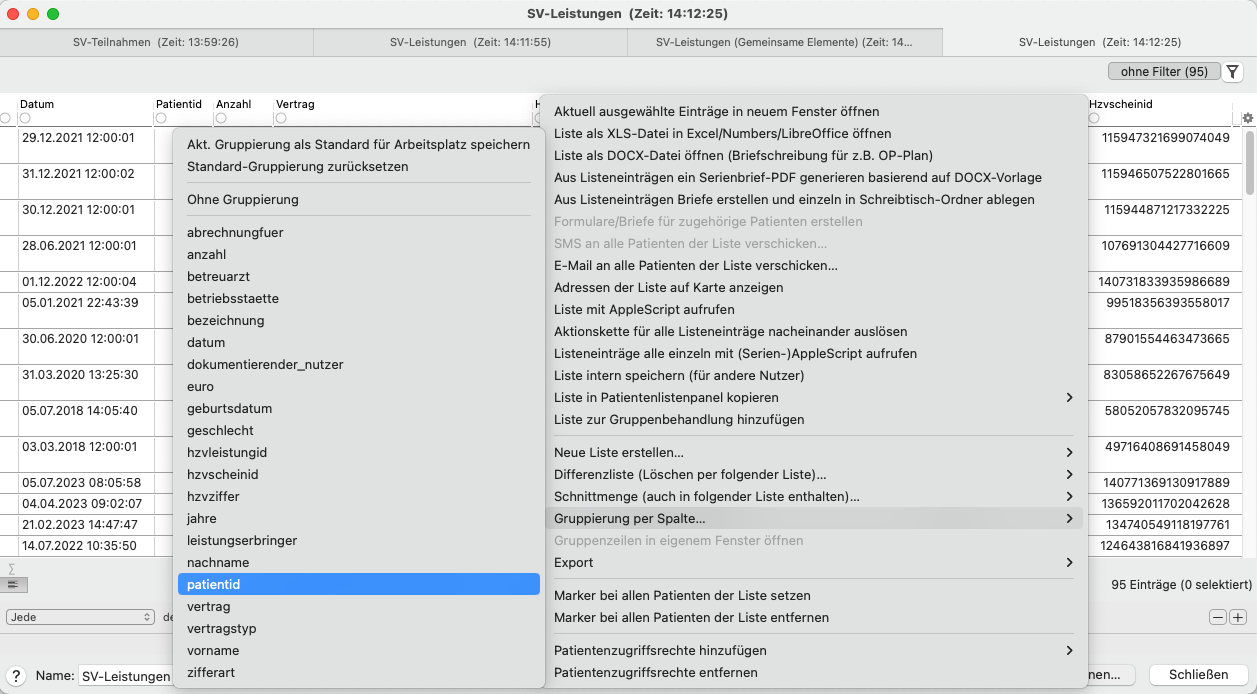This screenshot has height=694, width=1257.
Task: Click the Schließen button
Action: coord(1198,675)
